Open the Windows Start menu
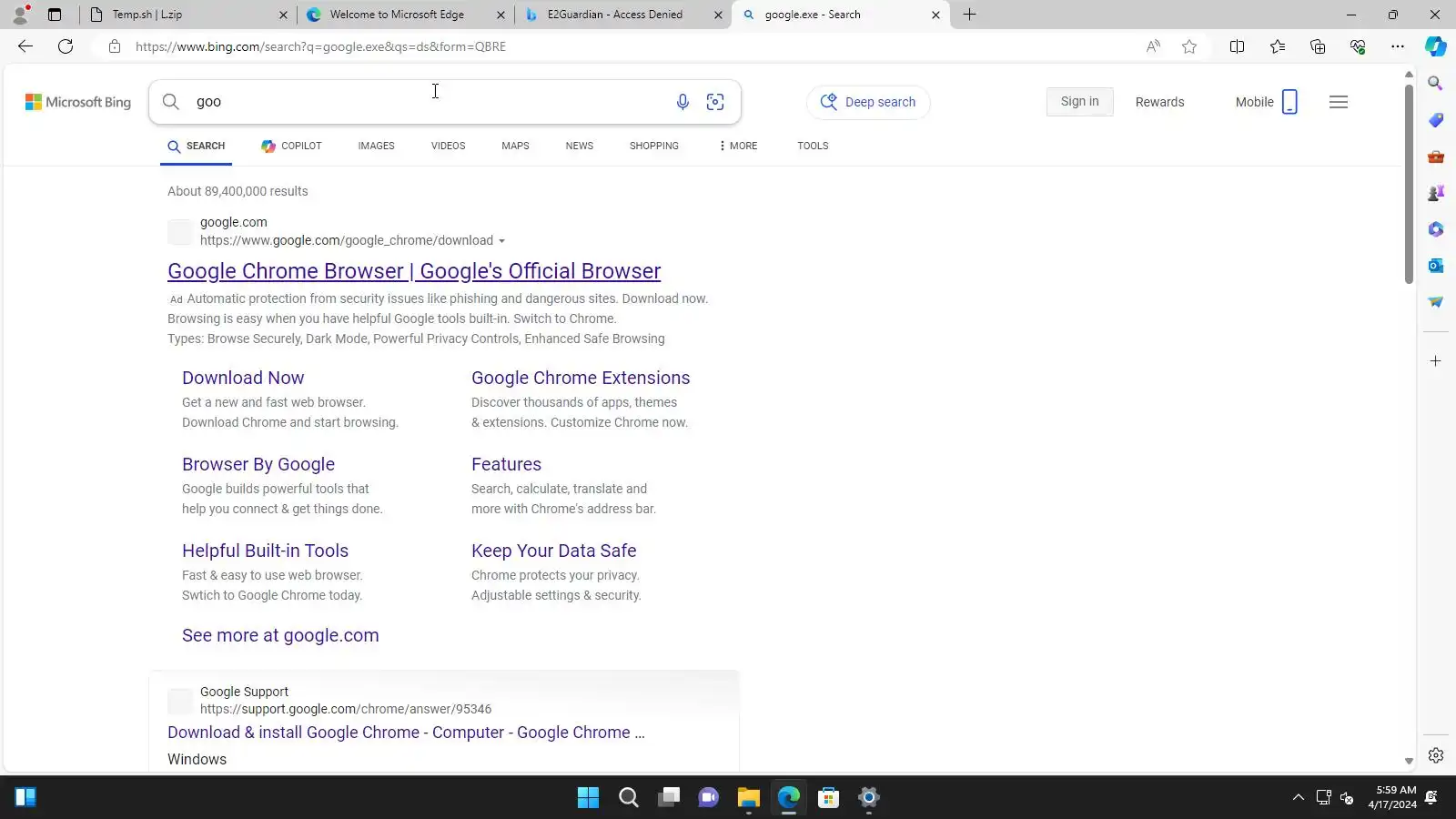This screenshot has width=1456, height=819. click(x=588, y=798)
